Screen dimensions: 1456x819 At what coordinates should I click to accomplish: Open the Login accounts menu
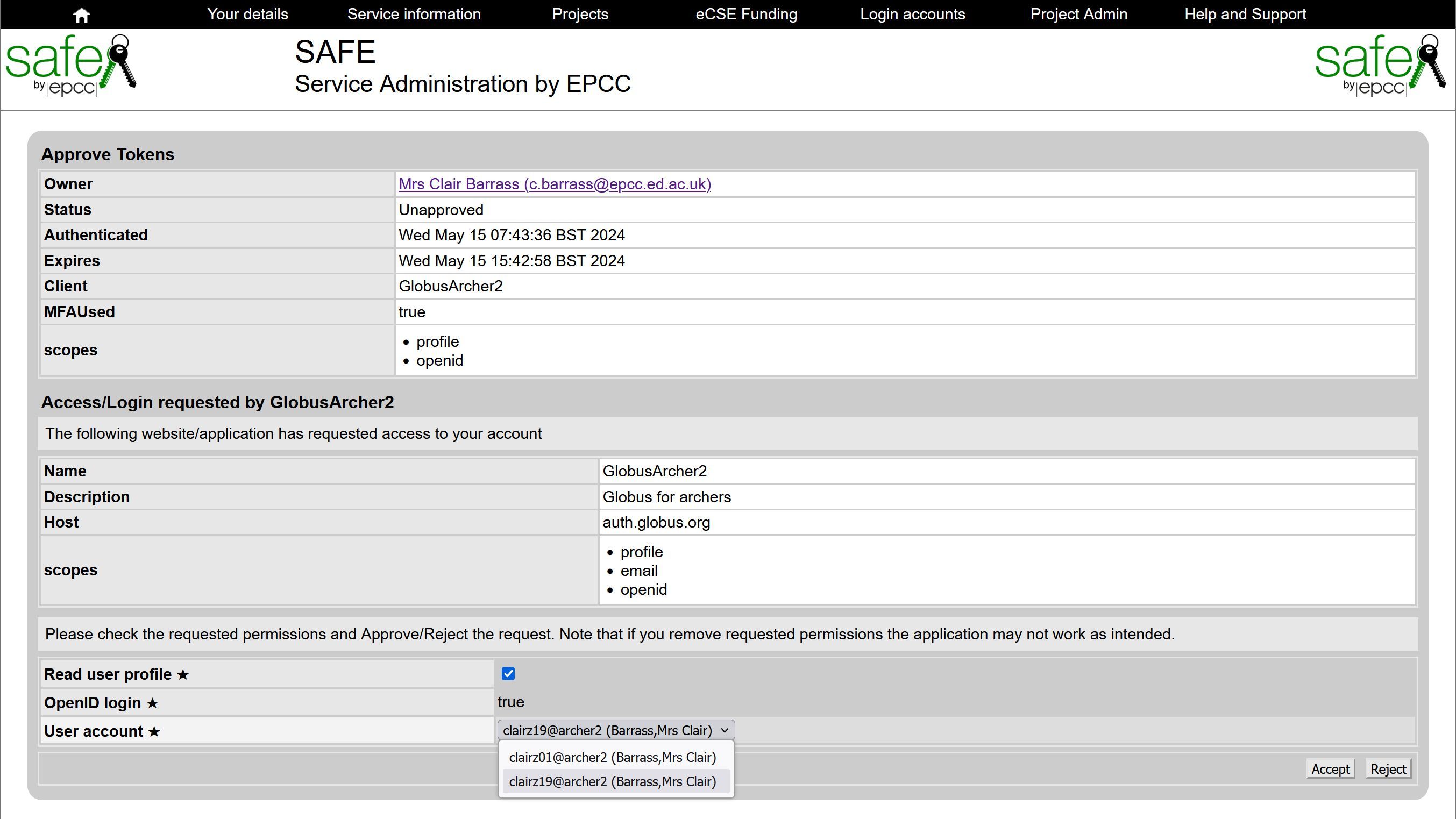point(912,14)
